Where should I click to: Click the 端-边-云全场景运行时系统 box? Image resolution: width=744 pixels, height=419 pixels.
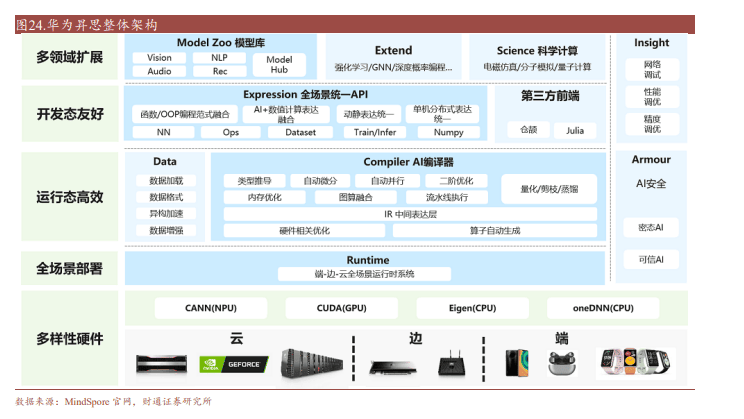[x=364, y=274]
